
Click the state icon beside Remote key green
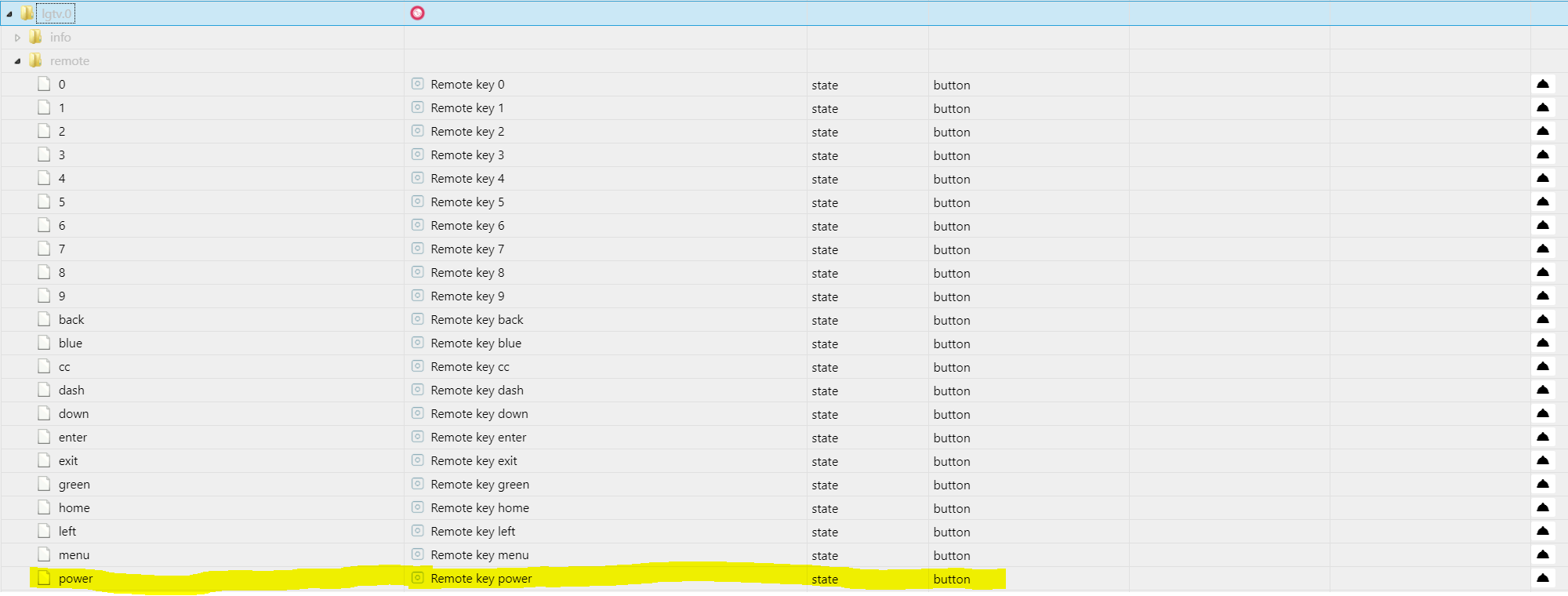point(418,484)
